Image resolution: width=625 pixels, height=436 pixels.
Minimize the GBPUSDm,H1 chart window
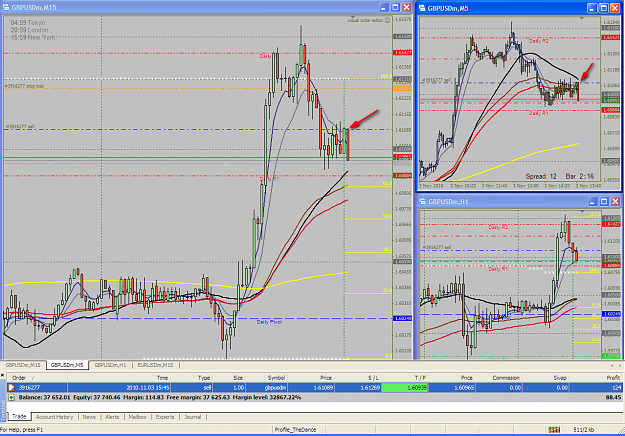point(592,202)
